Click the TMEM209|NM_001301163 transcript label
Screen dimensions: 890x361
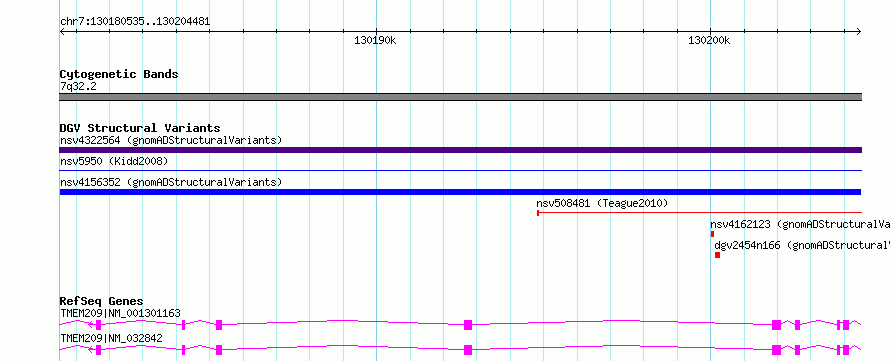point(120,313)
